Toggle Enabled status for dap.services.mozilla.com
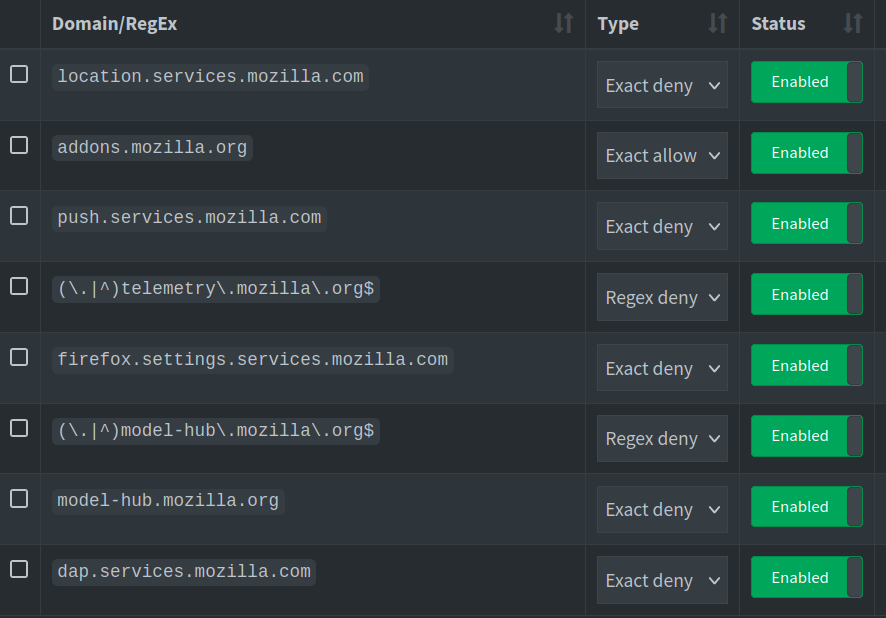The height and width of the screenshot is (618, 886). (x=807, y=577)
